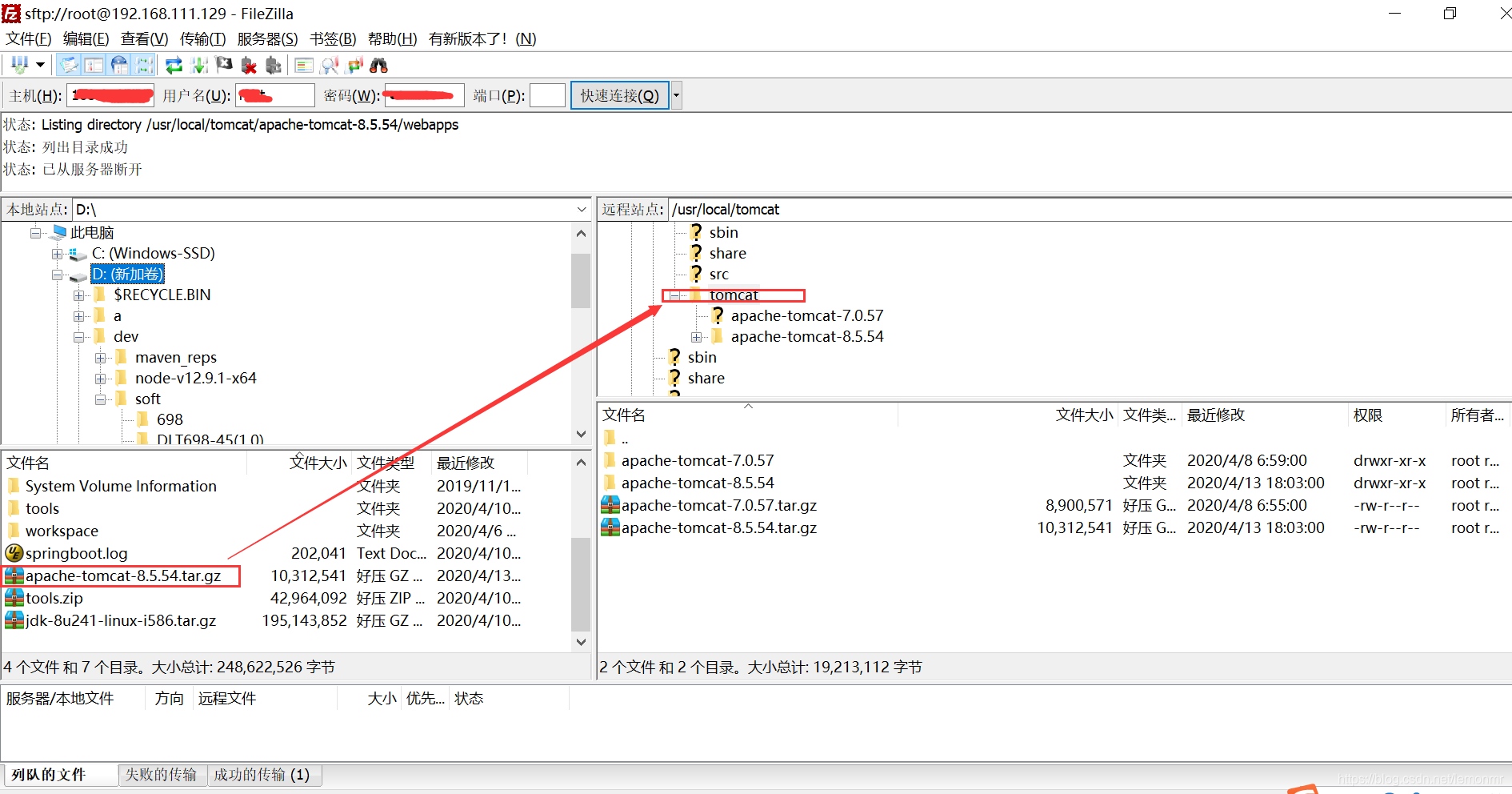This screenshot has height=794, width=1512.
Task: Open the 书签(B) menu
Action: (333, 38)
